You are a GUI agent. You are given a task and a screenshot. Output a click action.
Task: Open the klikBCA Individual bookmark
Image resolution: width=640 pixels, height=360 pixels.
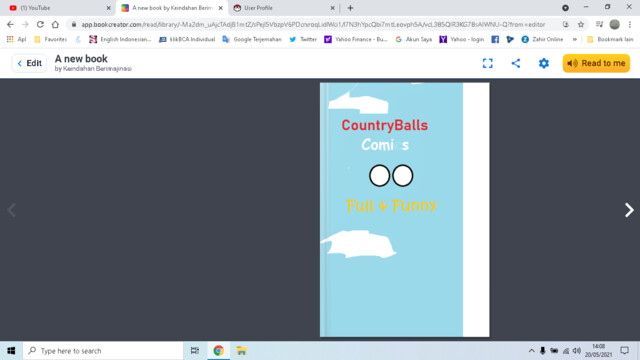(187, 39)
